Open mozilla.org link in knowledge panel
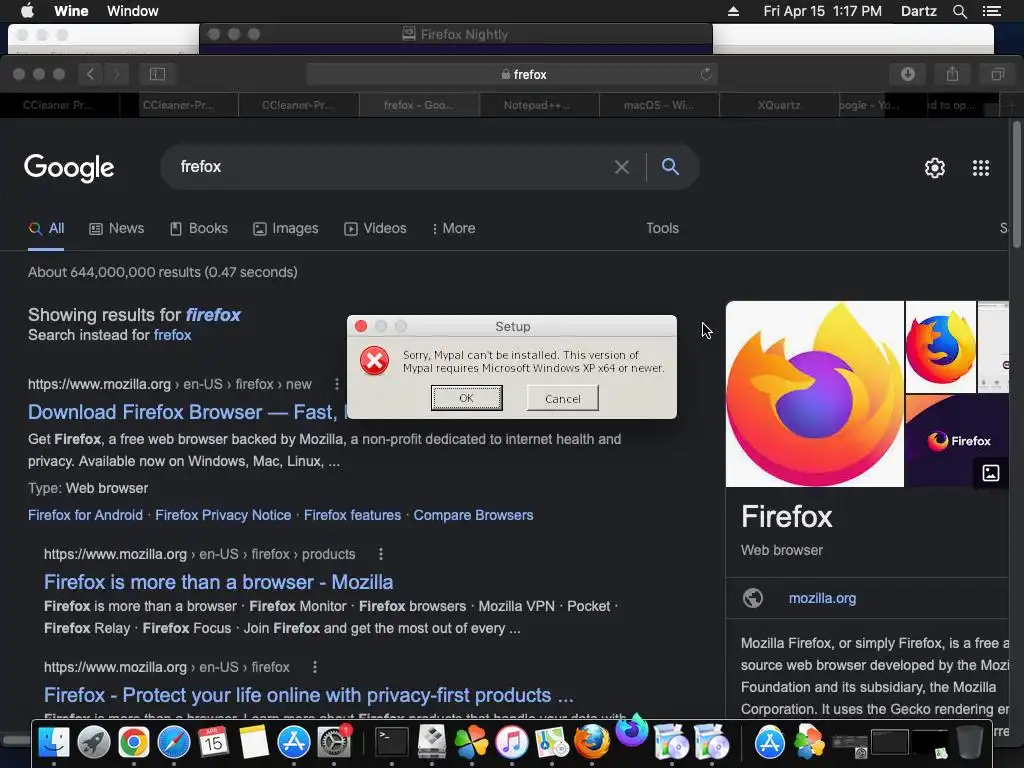Screen dimensions: 1024x768 click(x=822, y=598)
